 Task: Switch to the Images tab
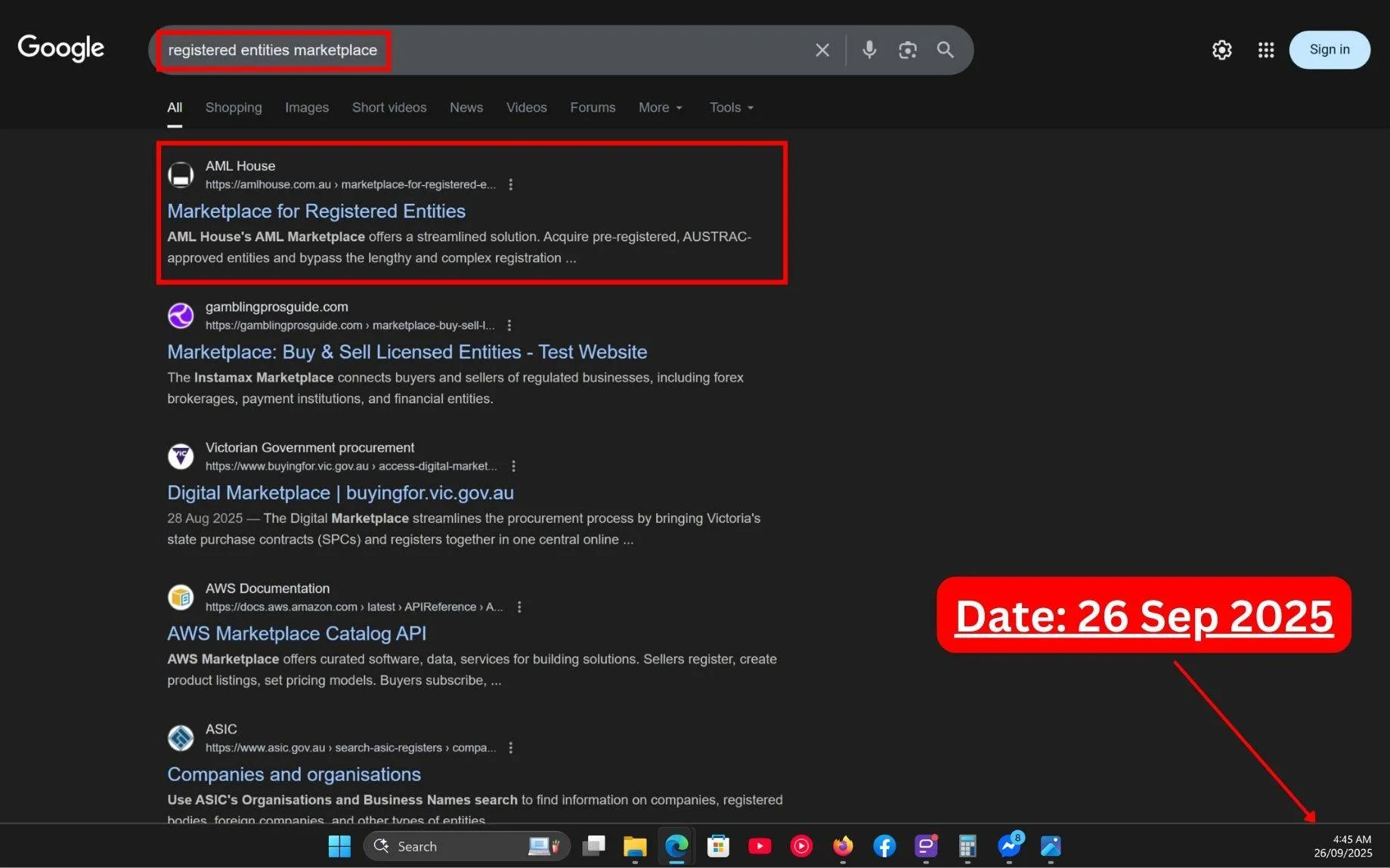(x=306, y=107)
